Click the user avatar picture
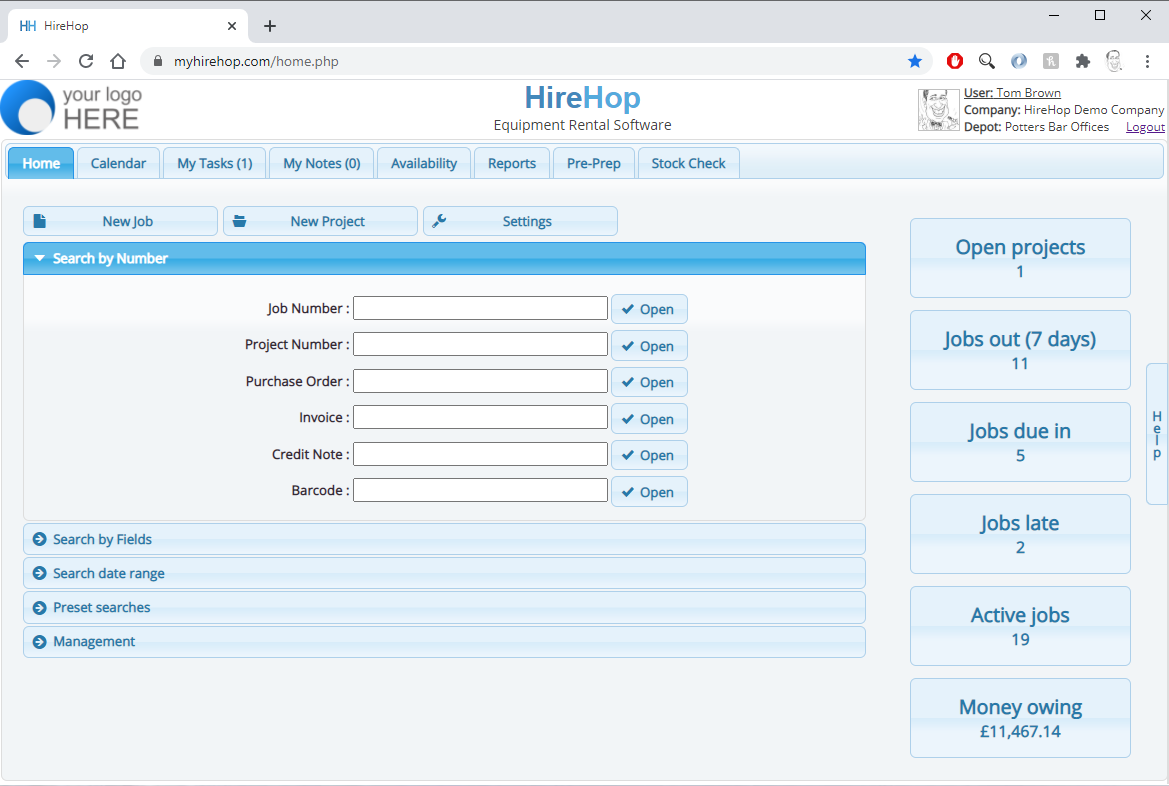This screenshot has height=786, width=1169. 938,110
